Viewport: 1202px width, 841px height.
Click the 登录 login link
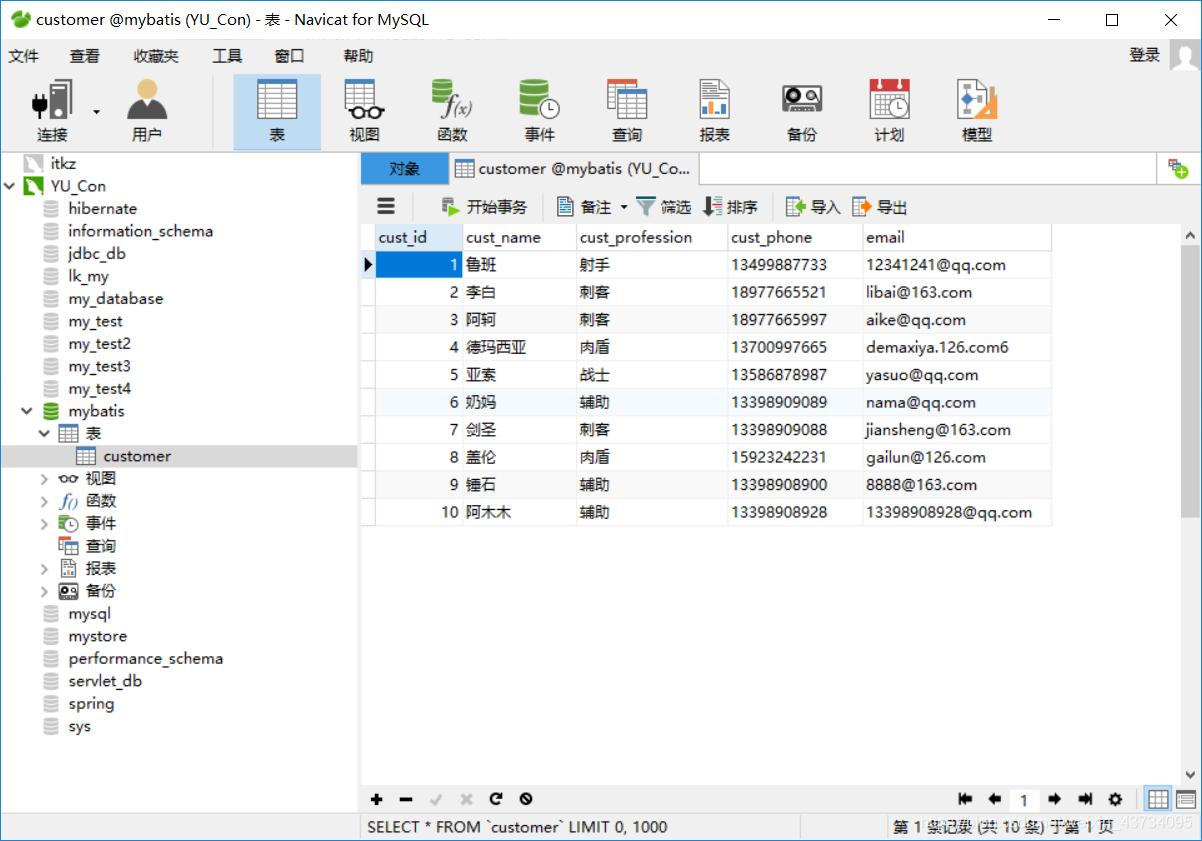pyautogui.click(x=1144, y=55)
